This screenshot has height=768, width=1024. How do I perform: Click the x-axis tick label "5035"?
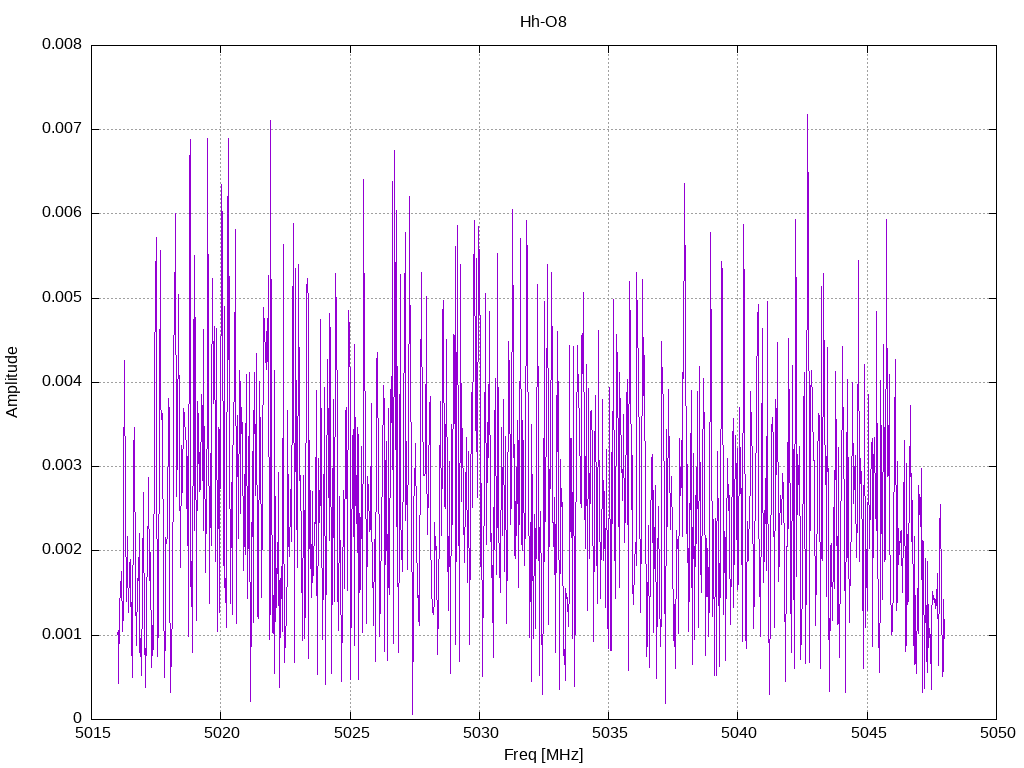click(609, 733)
